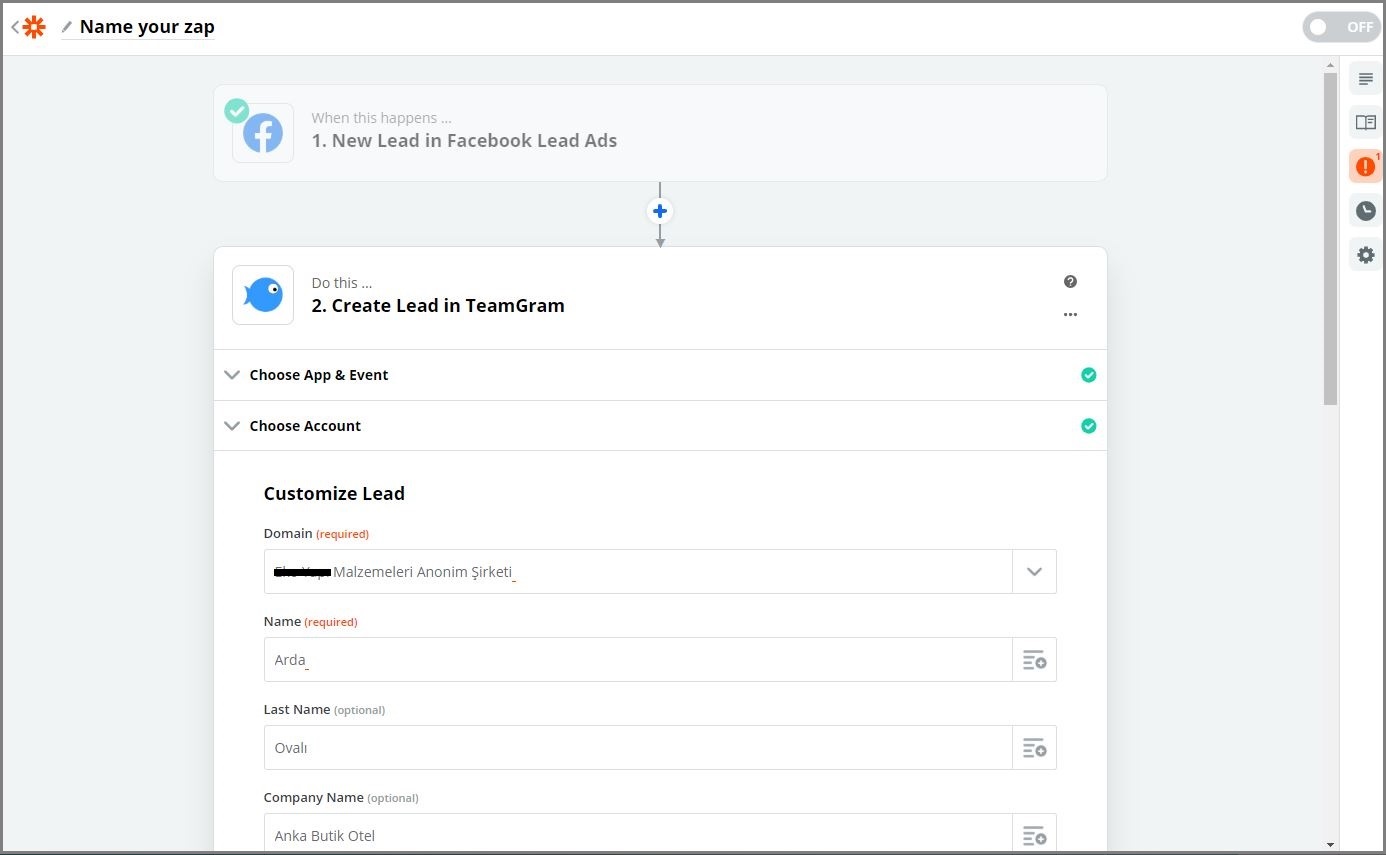Open the step's three-dot more menu
Viewport: 1386px width, 855px height.
point(1070,314)
